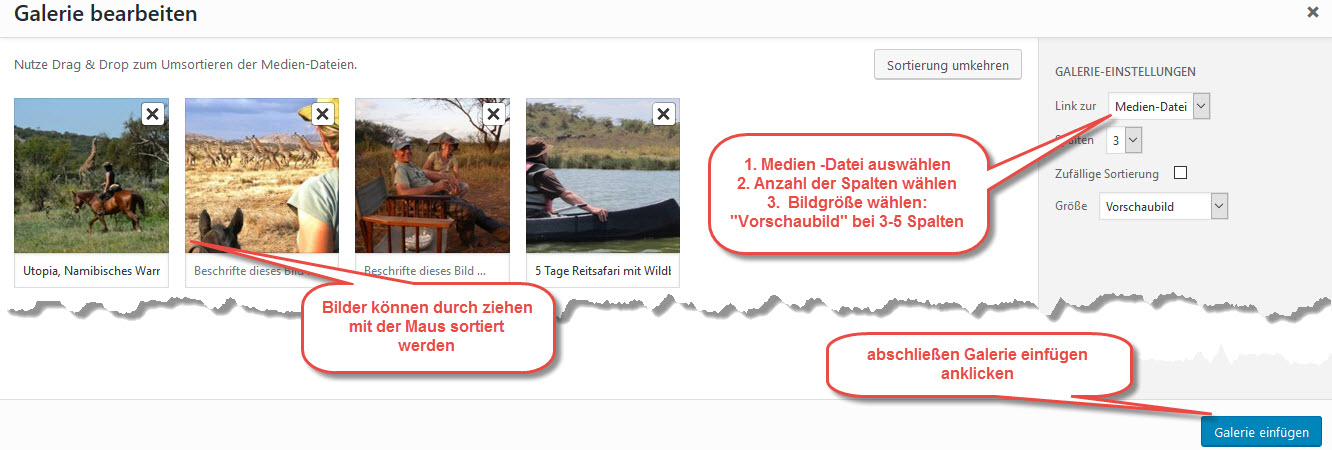Click the Zufällige Sortierung label text
1332x450 pixels.
[x=1107, y=174]
